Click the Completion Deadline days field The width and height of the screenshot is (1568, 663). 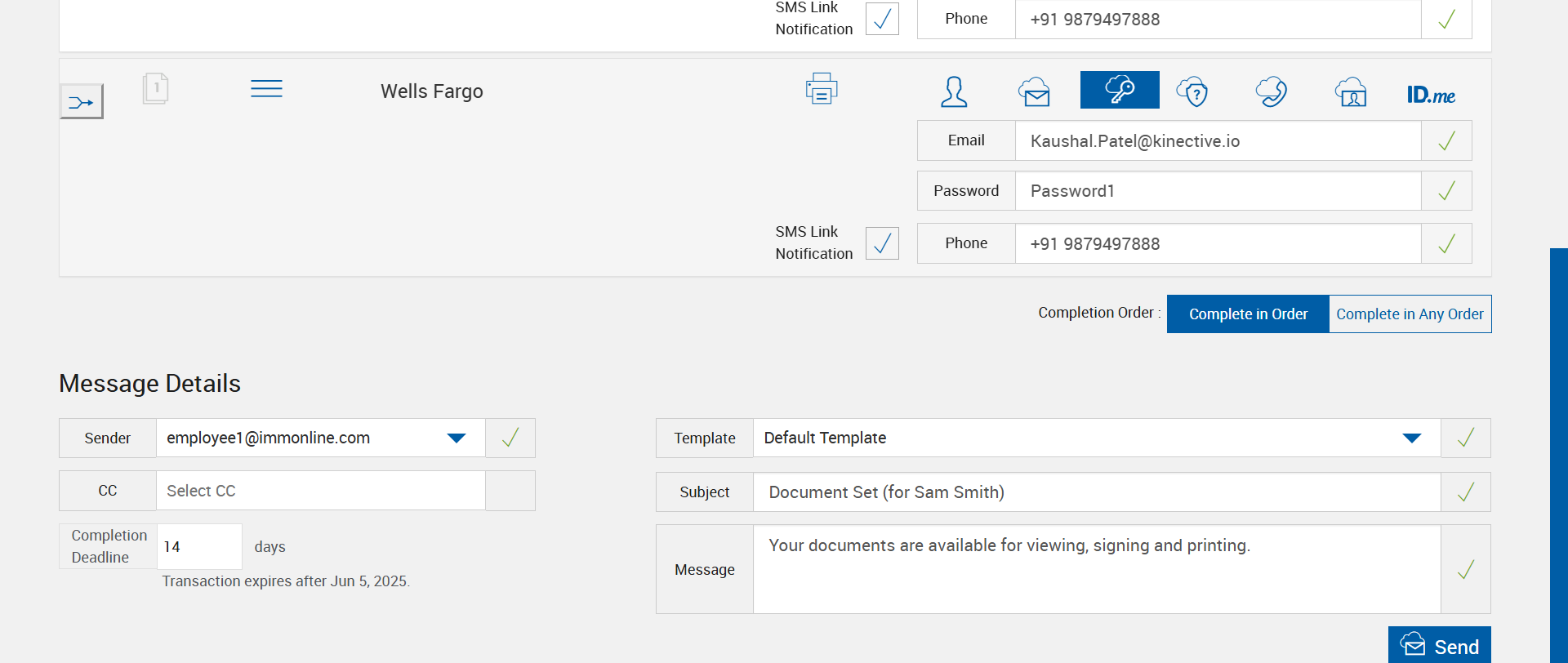click(198, 546)
